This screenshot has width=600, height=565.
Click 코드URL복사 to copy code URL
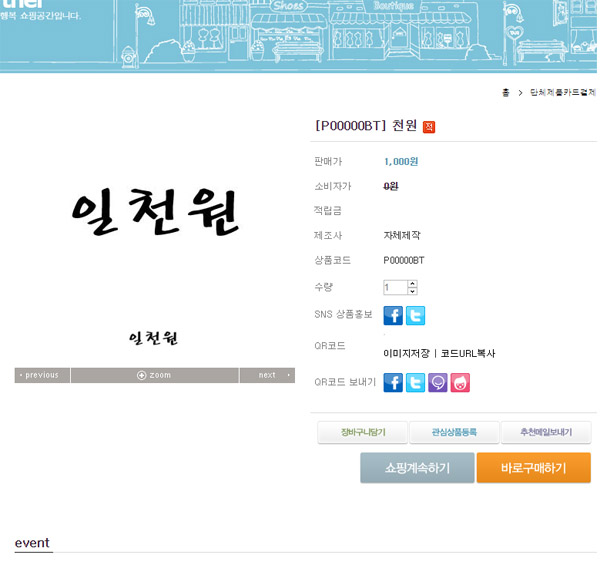click(x=468, y=353)
